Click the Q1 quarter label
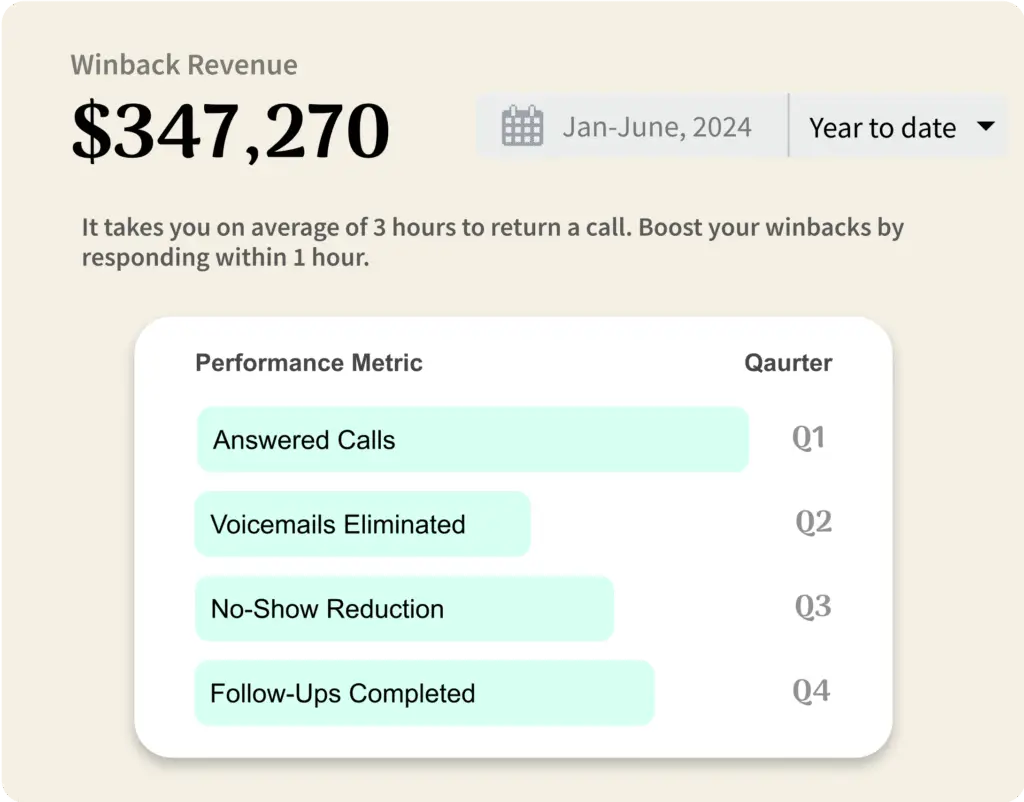The width and height of the screenshot is (1024, 802). click(809, 438)
